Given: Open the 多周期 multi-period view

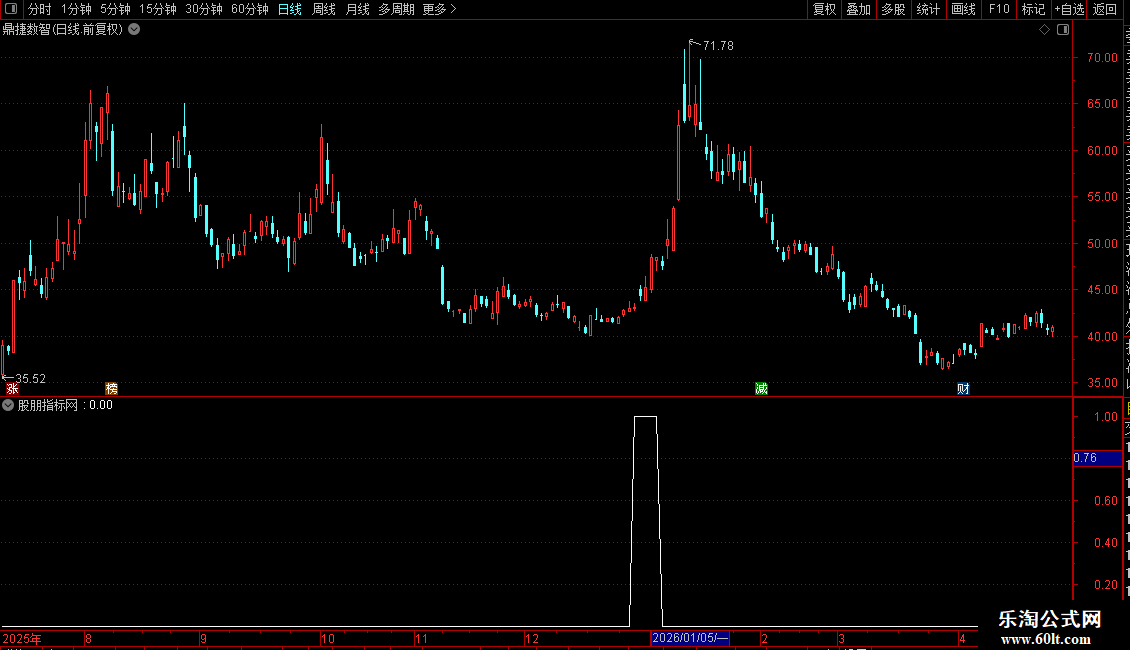Looking at the screenshot, I should 396,9.
